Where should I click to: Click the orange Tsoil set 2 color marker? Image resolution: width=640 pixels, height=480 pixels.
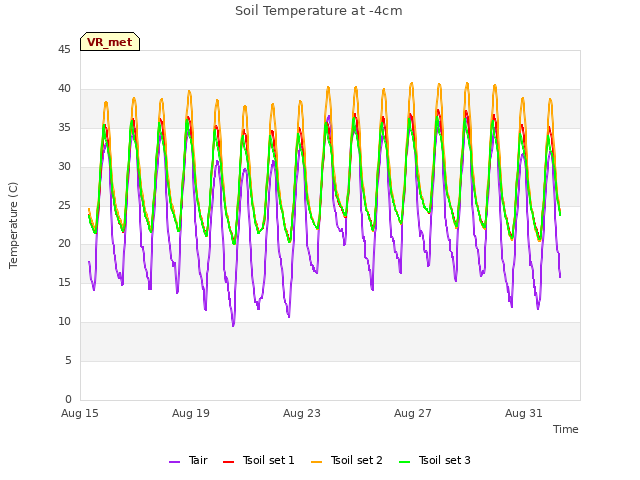click(x=316, y=462)
